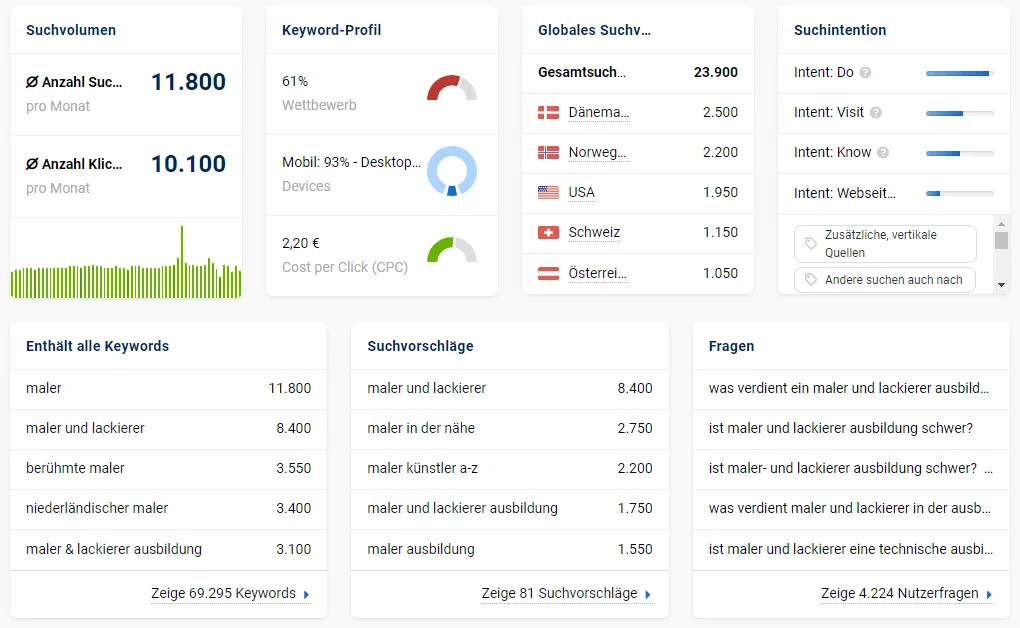
Task: Click the USA flag icon
Action: point(548,193)
